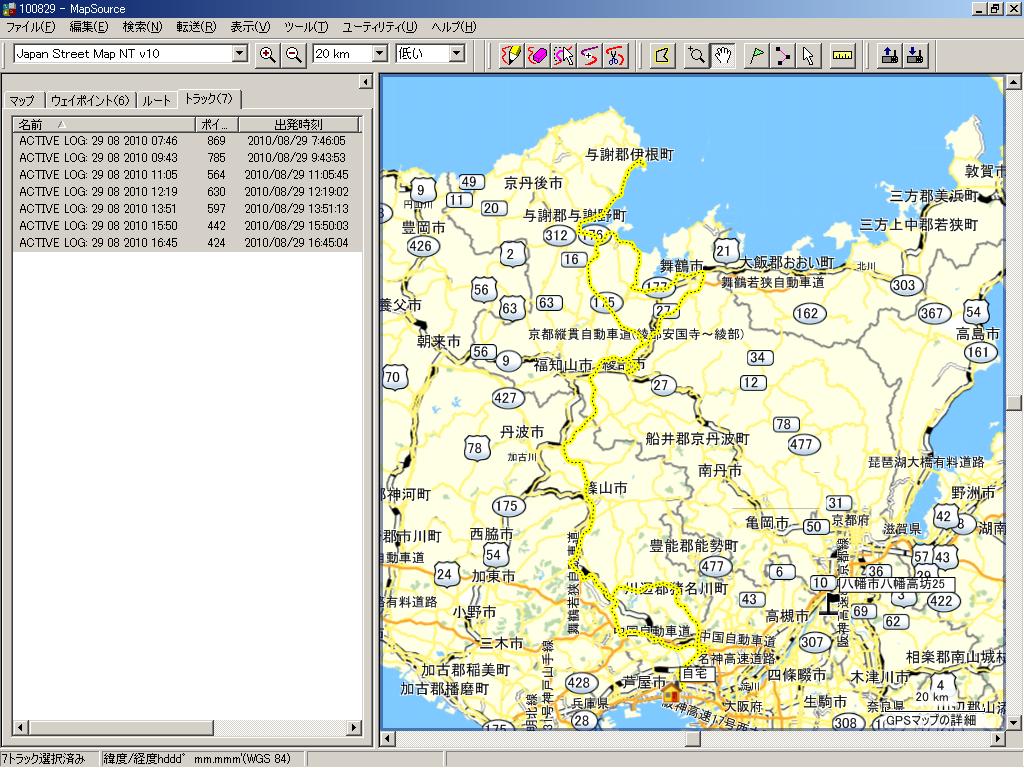Image resolution: width=1024 pixels, height=768 pixels.
Task: Switch to the ウェイポイント(6) tab
Action: click(90, 100)
